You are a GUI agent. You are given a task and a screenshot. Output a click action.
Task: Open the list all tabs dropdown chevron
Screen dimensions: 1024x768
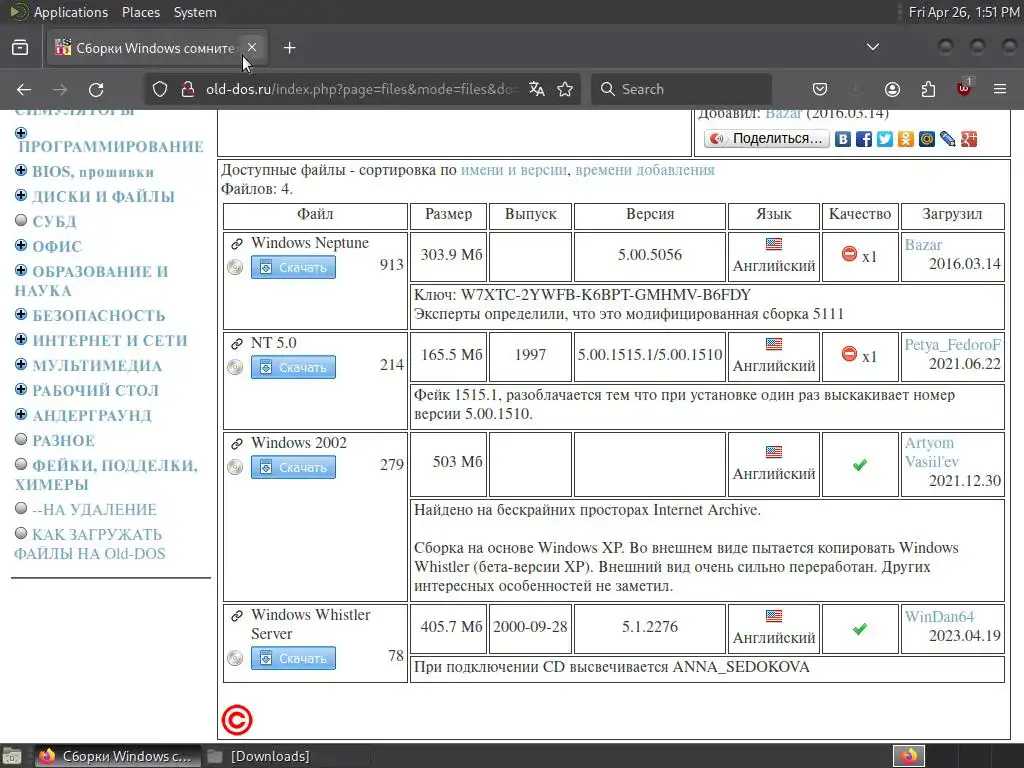tap(872, 47)
